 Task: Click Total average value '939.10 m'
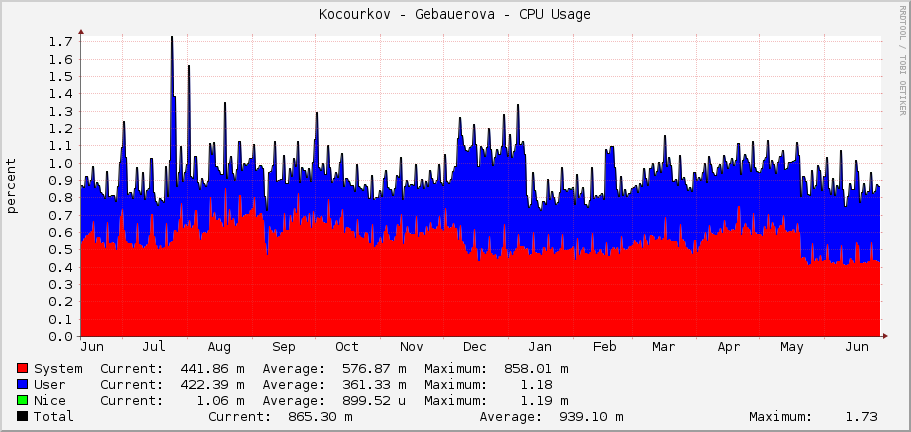[x=591, y=416]
